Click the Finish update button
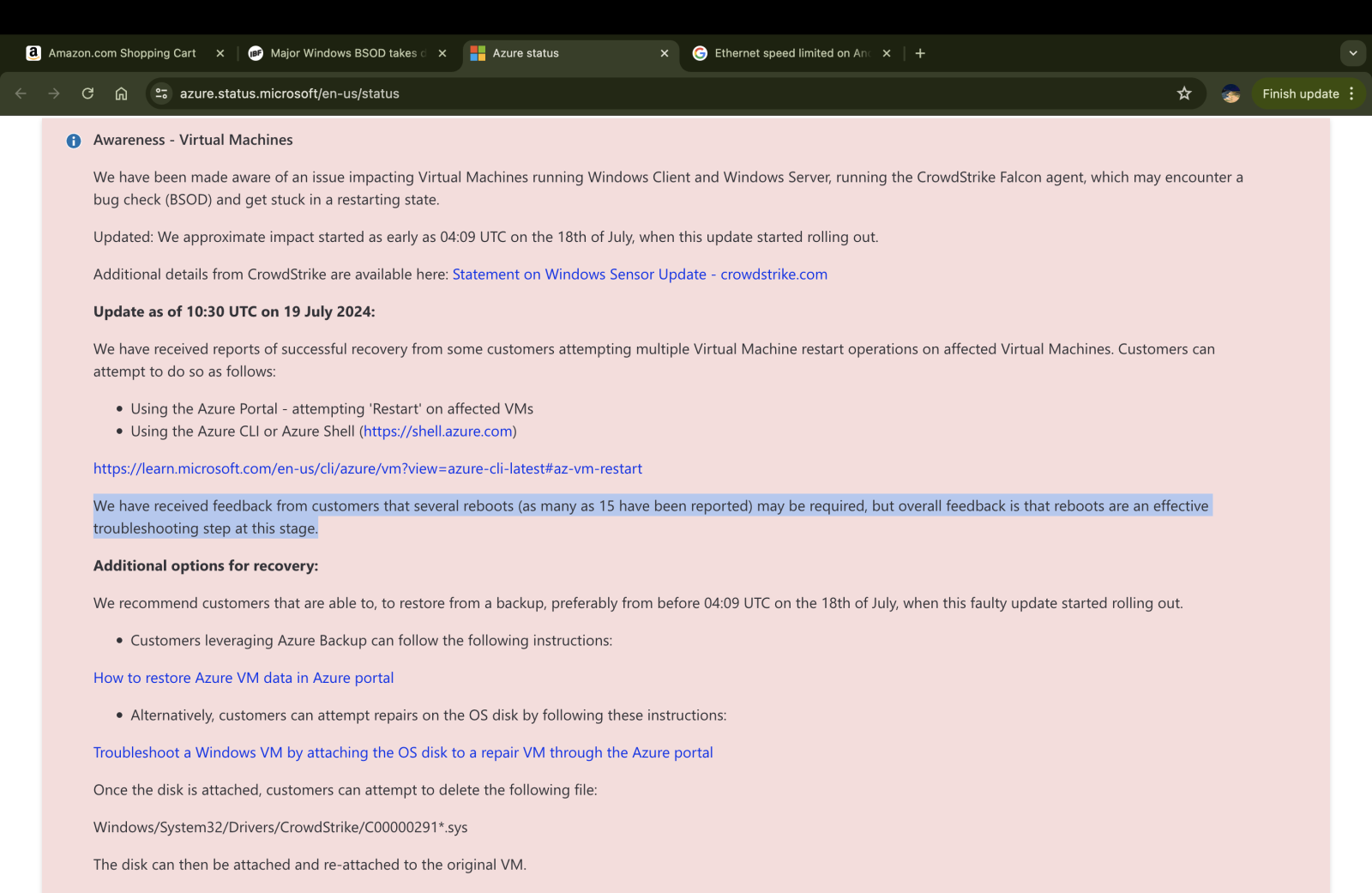 click(1300, 94)
